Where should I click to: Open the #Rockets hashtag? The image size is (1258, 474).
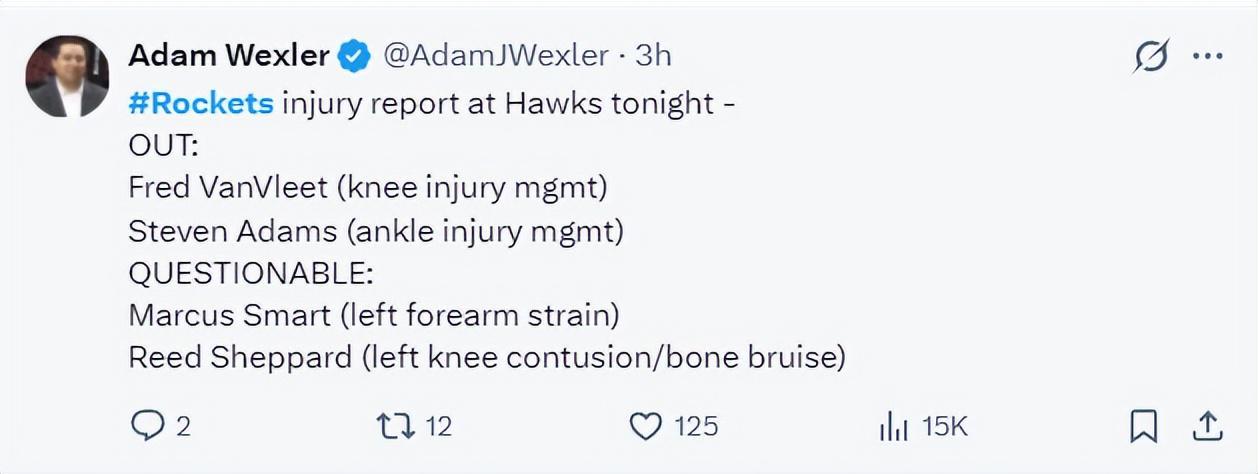[201, 103]
